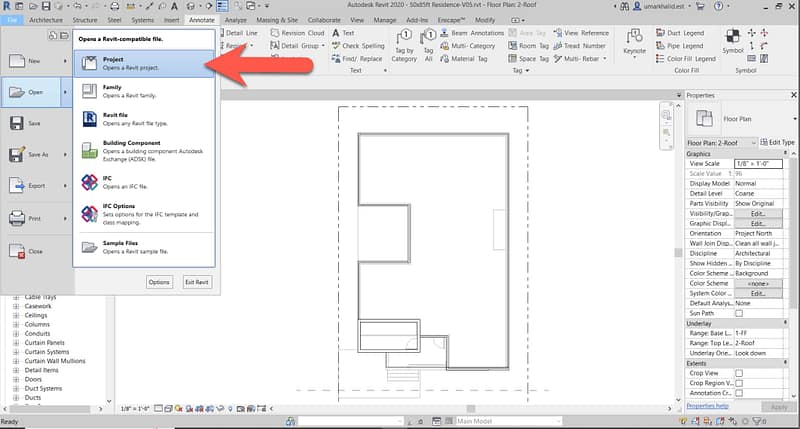Click the Exit Revit button
Viewport: 800px width, 429px height.
click(x=197, y=283)
